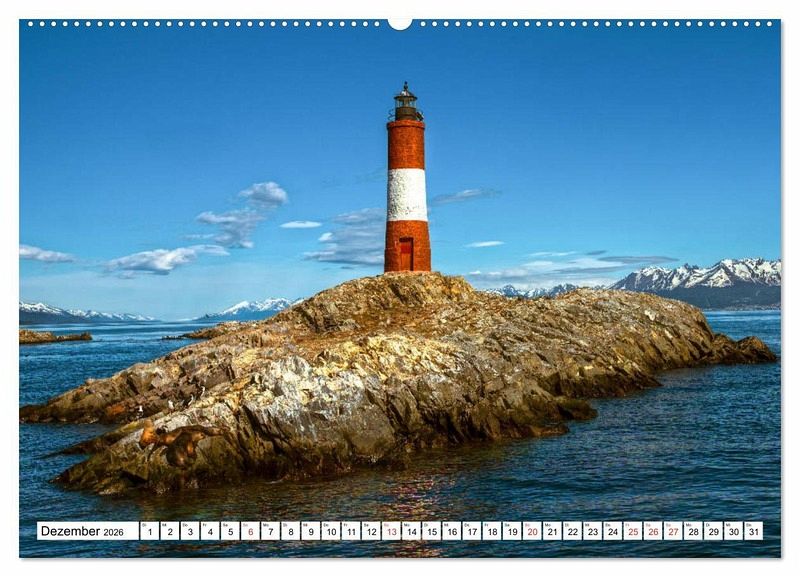
Task: Select day 4 in the calendar strip
Action: [210, 531]
